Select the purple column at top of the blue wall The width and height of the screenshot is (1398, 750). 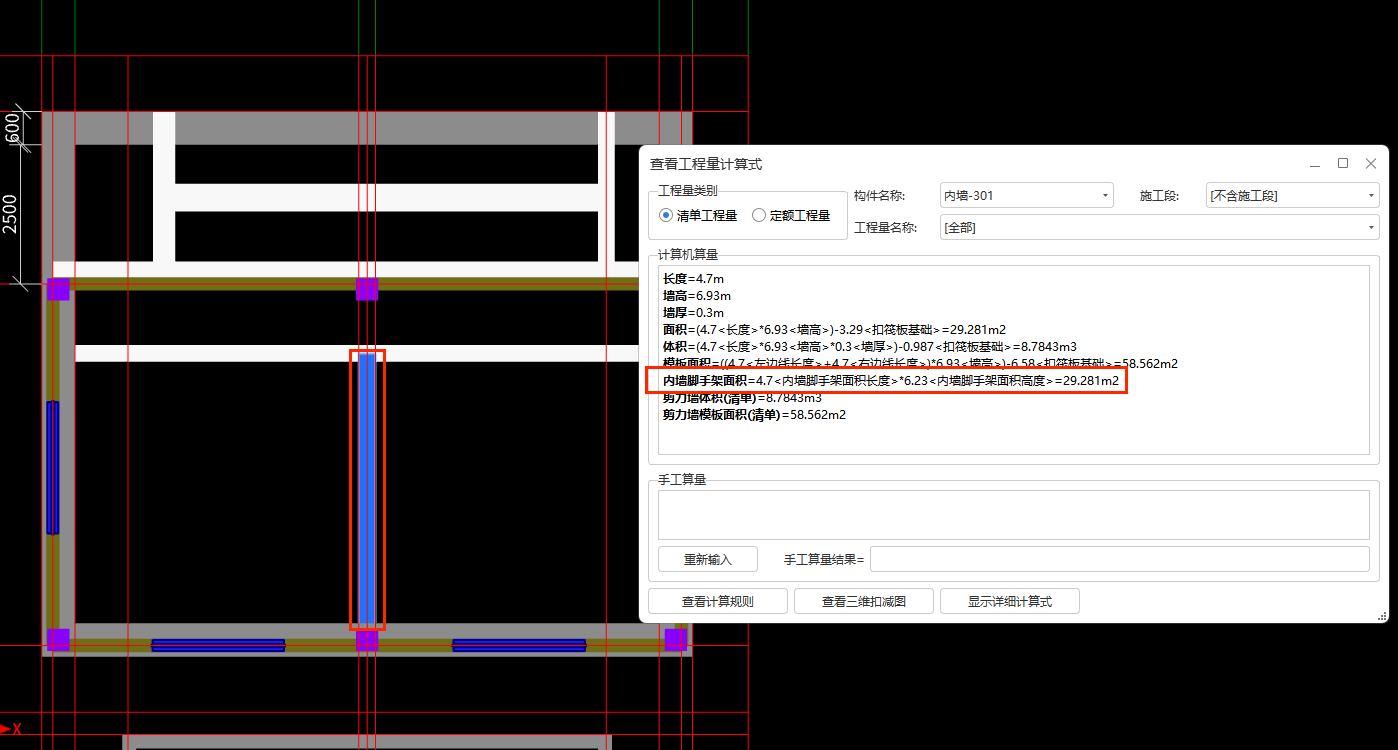pos(367,289)
